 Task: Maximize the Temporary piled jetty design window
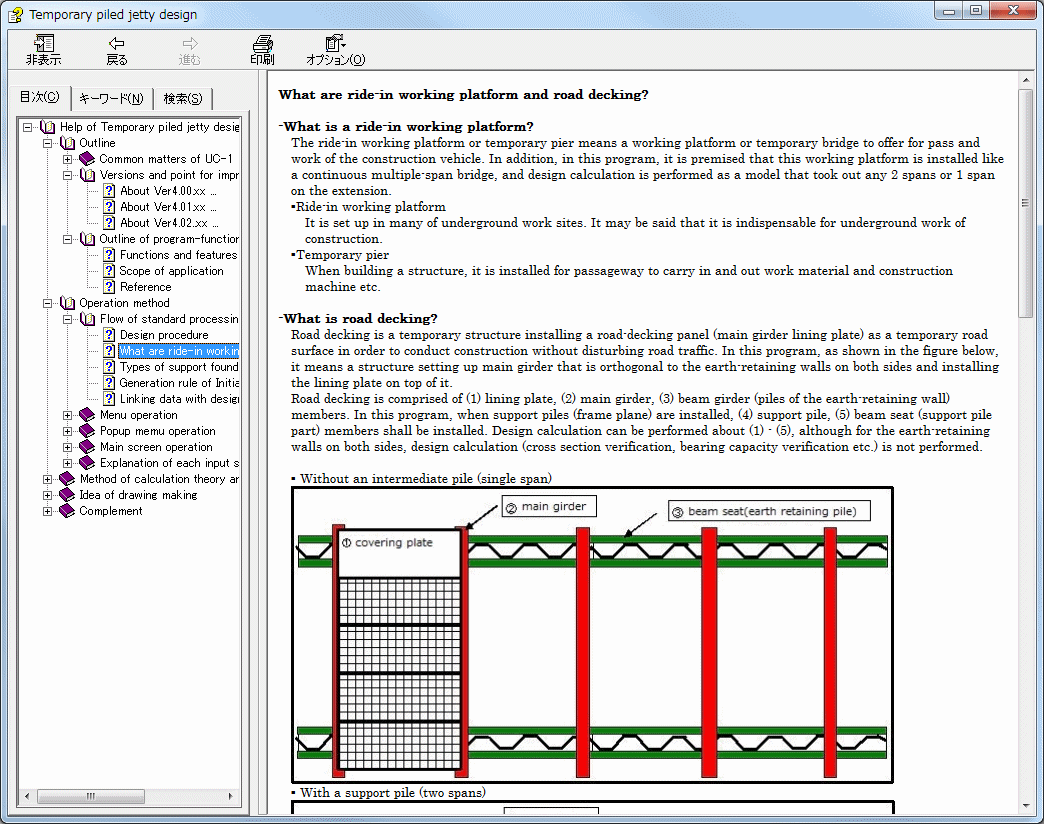tap(975, 10)
